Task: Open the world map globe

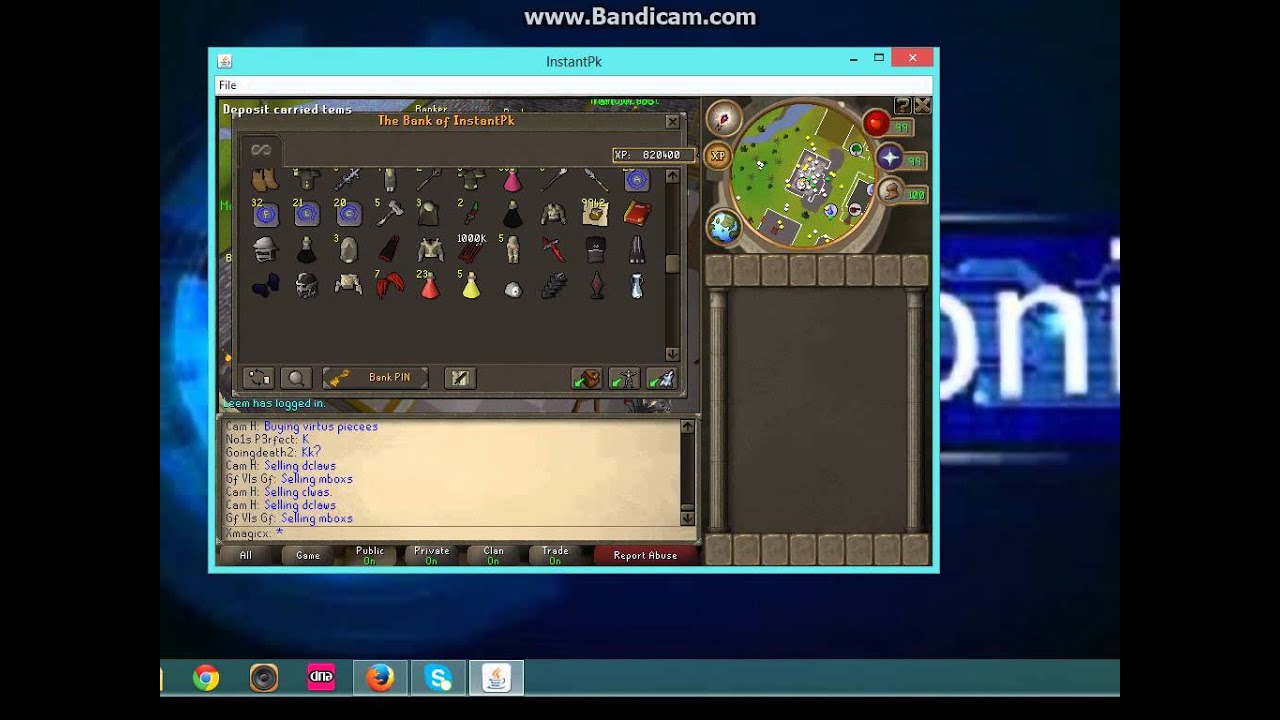Action: tap(725, 227)
